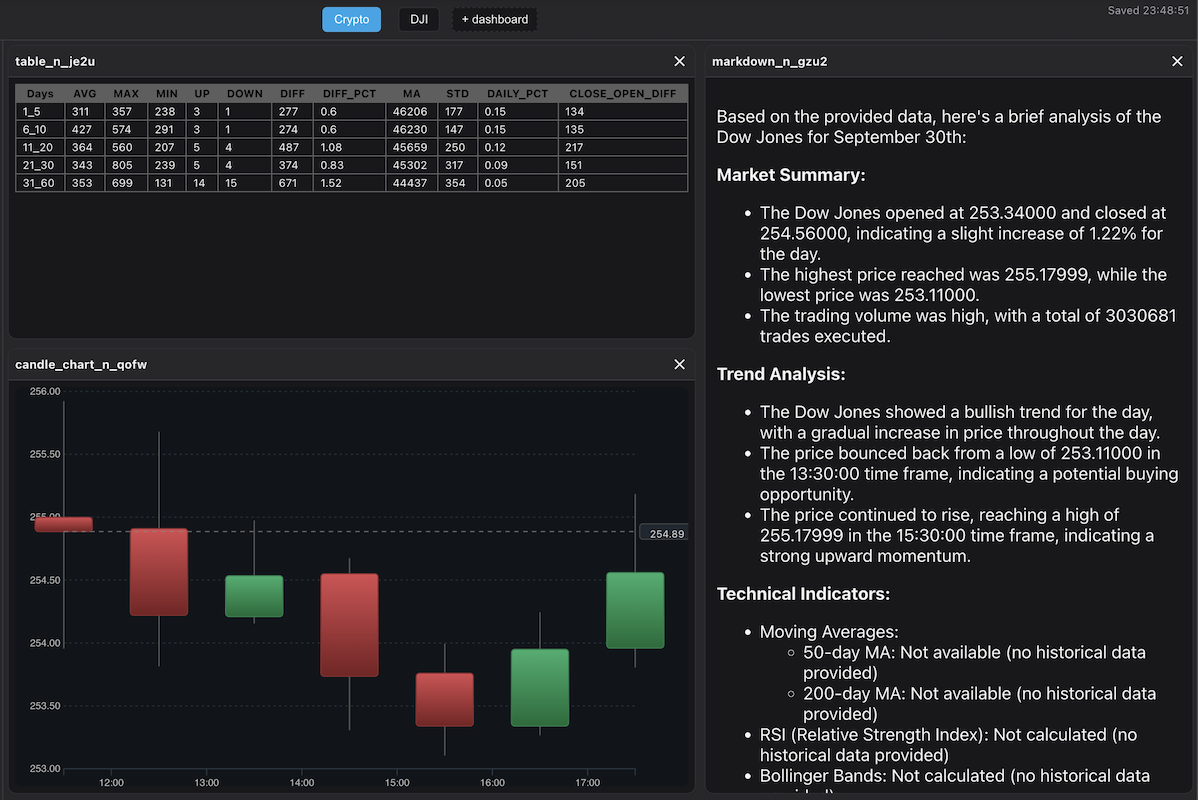Switch to the Crypto dashboard tab
Screen dimensions: 1198x800
point(351,19)
